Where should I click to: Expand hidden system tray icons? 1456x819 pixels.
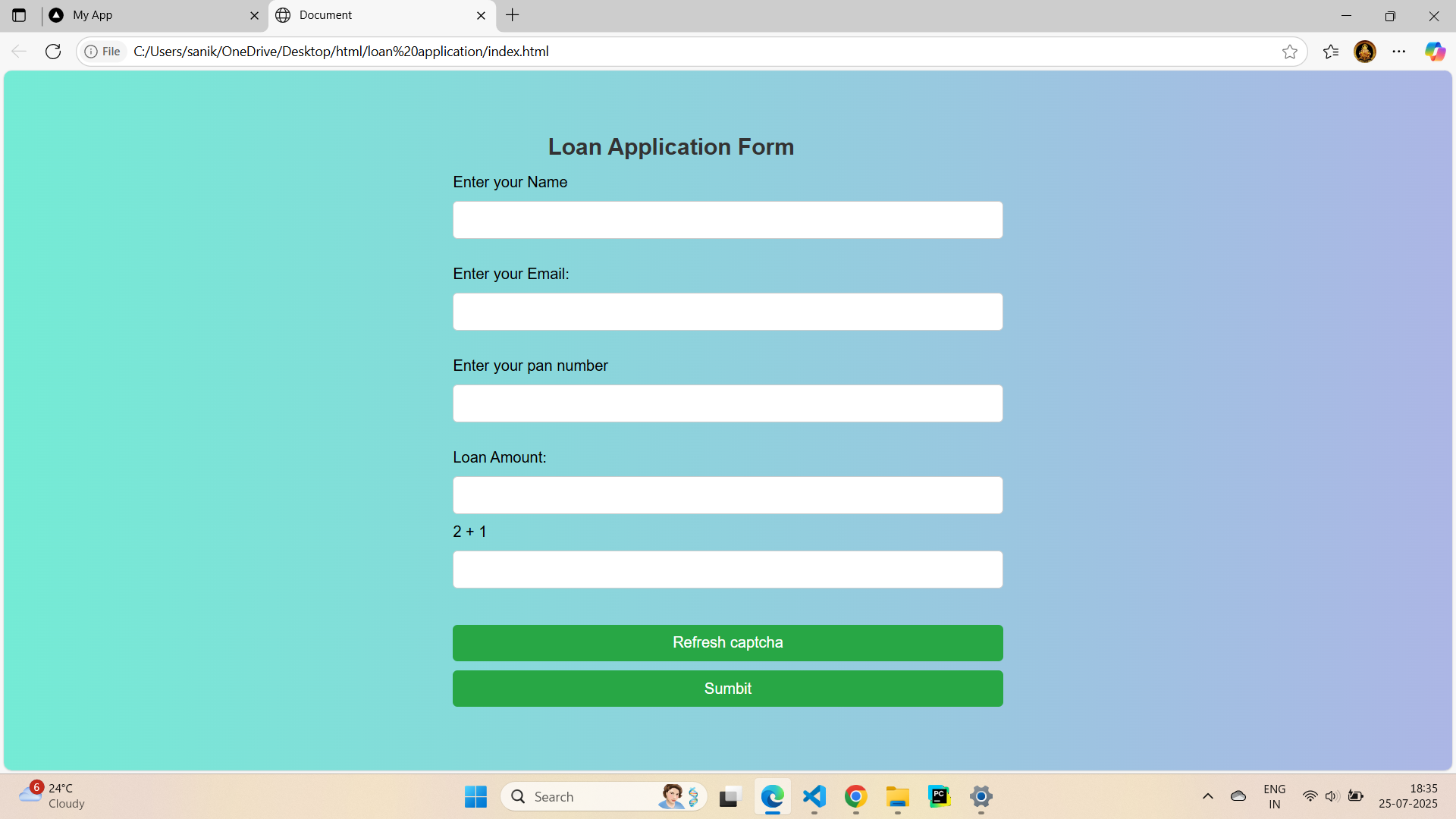point(1208,796)
